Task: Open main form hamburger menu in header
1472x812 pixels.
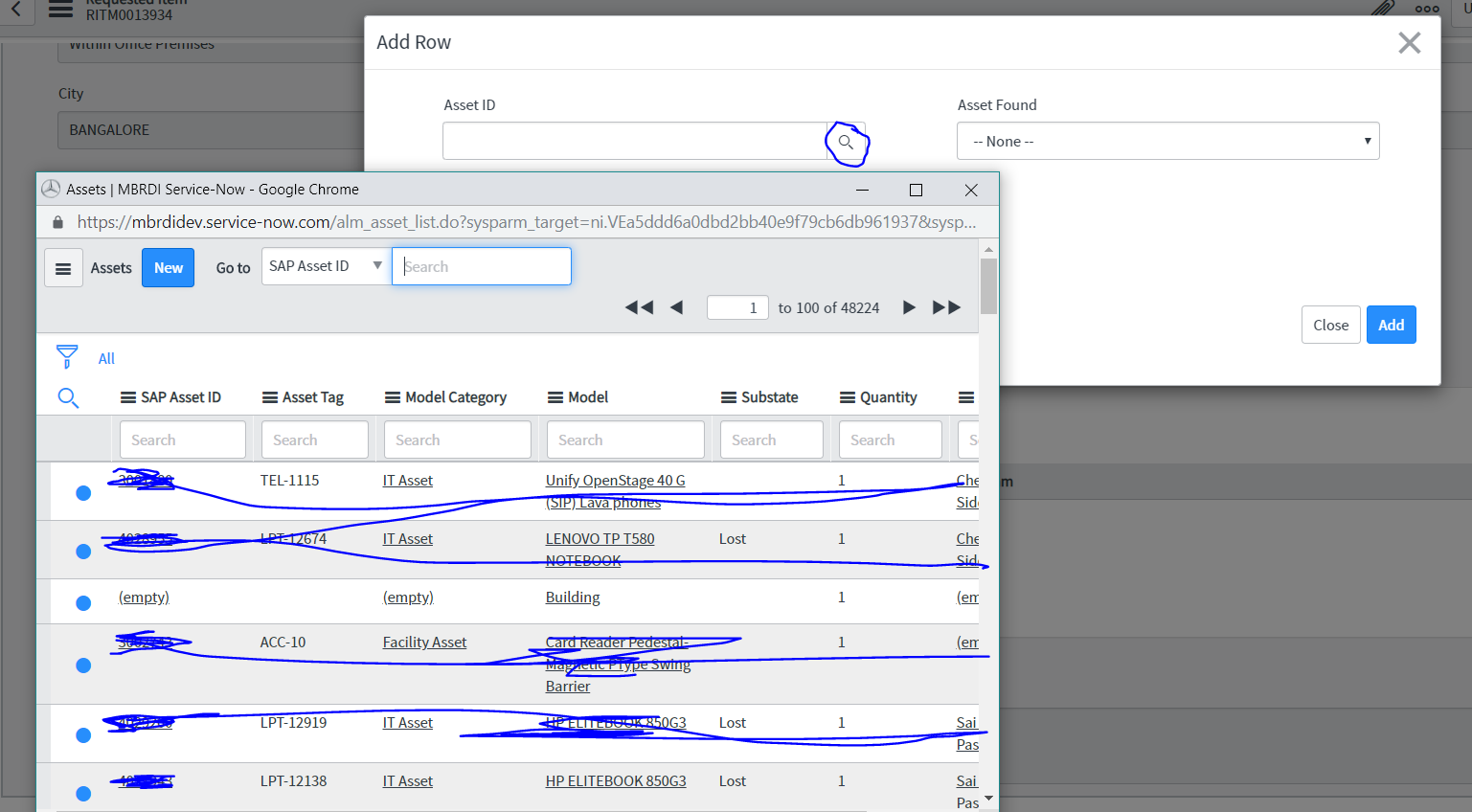Action: [x=60, y=10]
